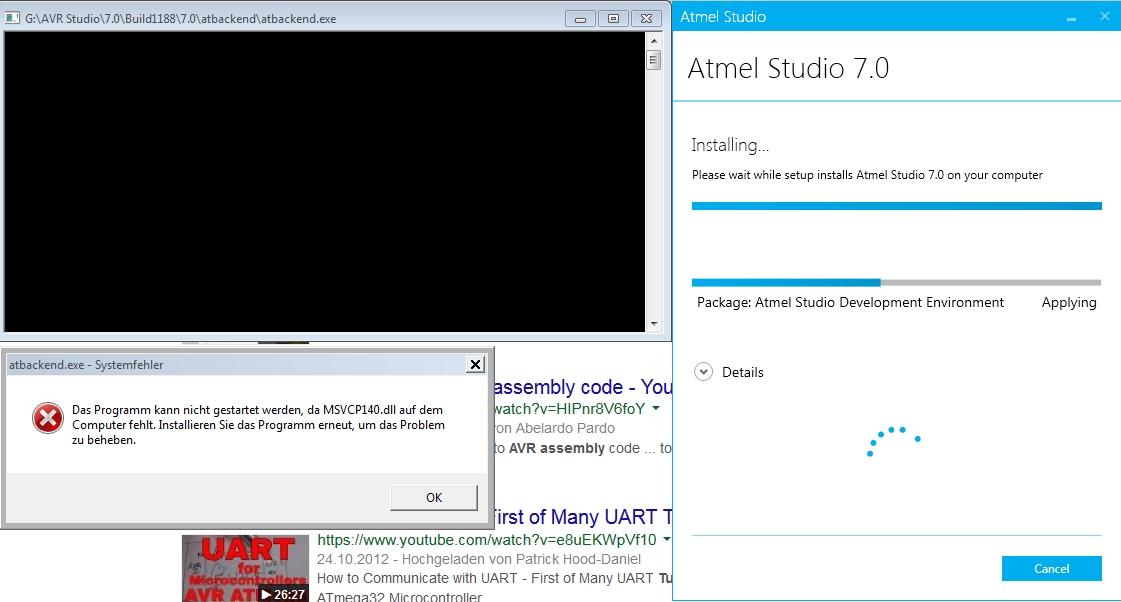Close the Atmel Studio installer window
Image resolution: width=1121 pixels, height=602 pixels.
click(1105, 16)
